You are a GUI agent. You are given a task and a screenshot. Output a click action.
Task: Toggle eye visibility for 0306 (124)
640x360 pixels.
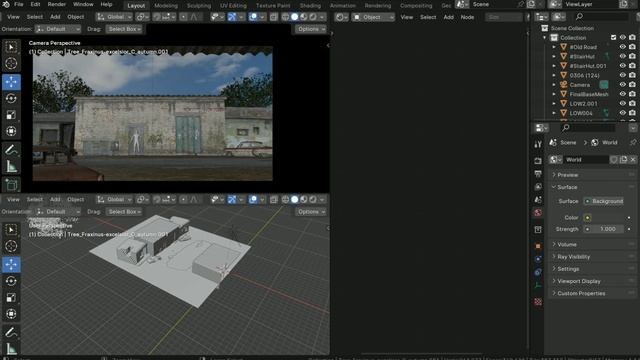(x=622, y=75)
